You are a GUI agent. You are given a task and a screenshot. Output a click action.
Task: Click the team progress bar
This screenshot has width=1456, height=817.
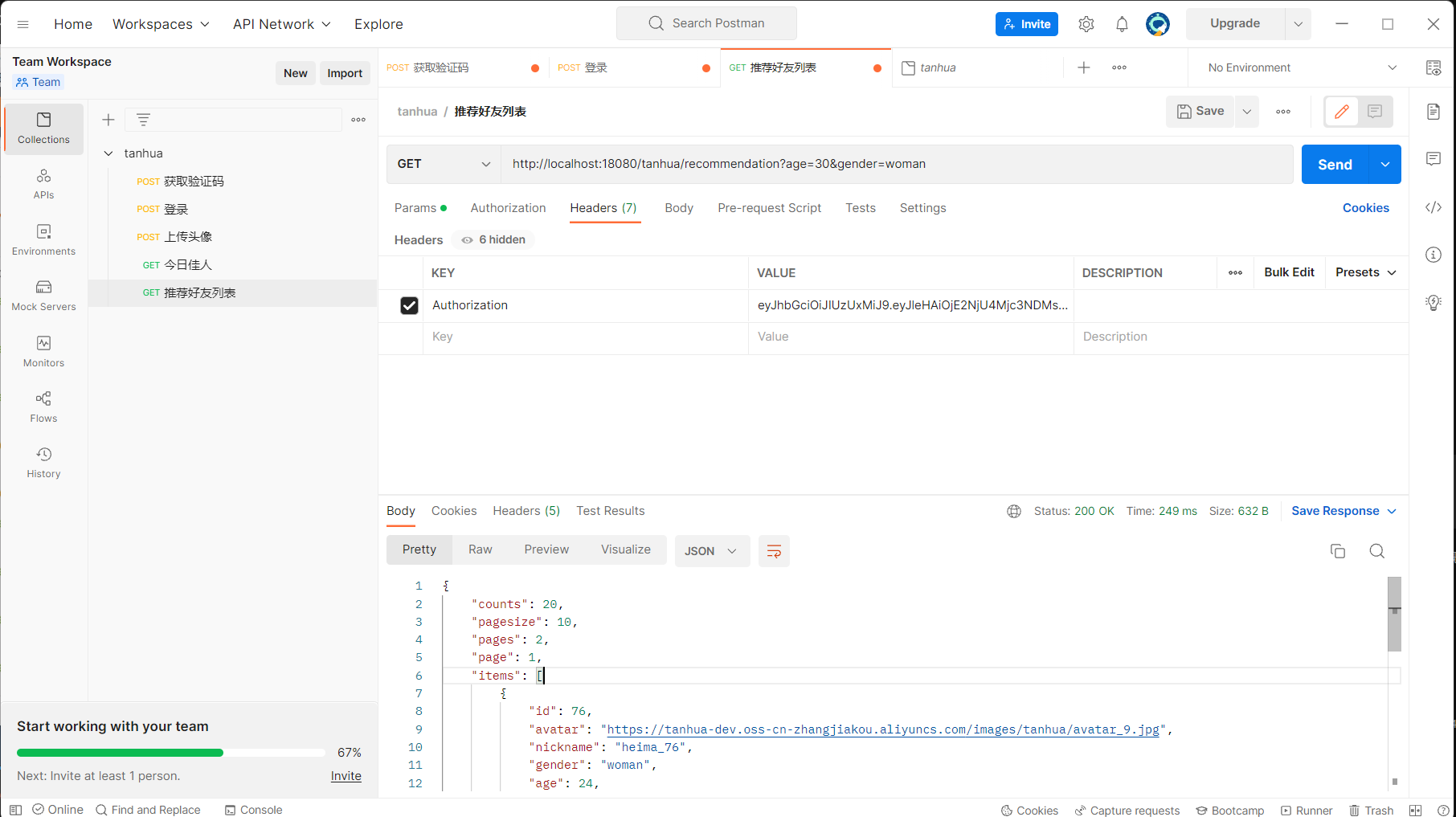[x=171, y=753]
